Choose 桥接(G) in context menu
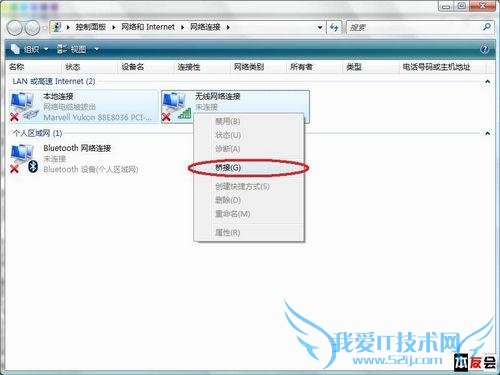Image resolution: width=500 pixels, height=375 pixels. 249,168
